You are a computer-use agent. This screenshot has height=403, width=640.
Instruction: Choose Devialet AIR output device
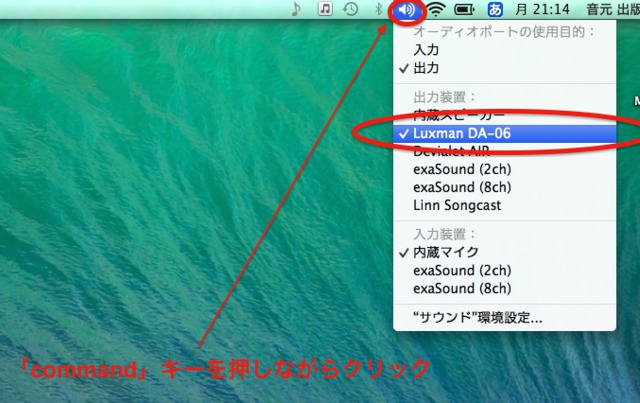tap(504, 151)
